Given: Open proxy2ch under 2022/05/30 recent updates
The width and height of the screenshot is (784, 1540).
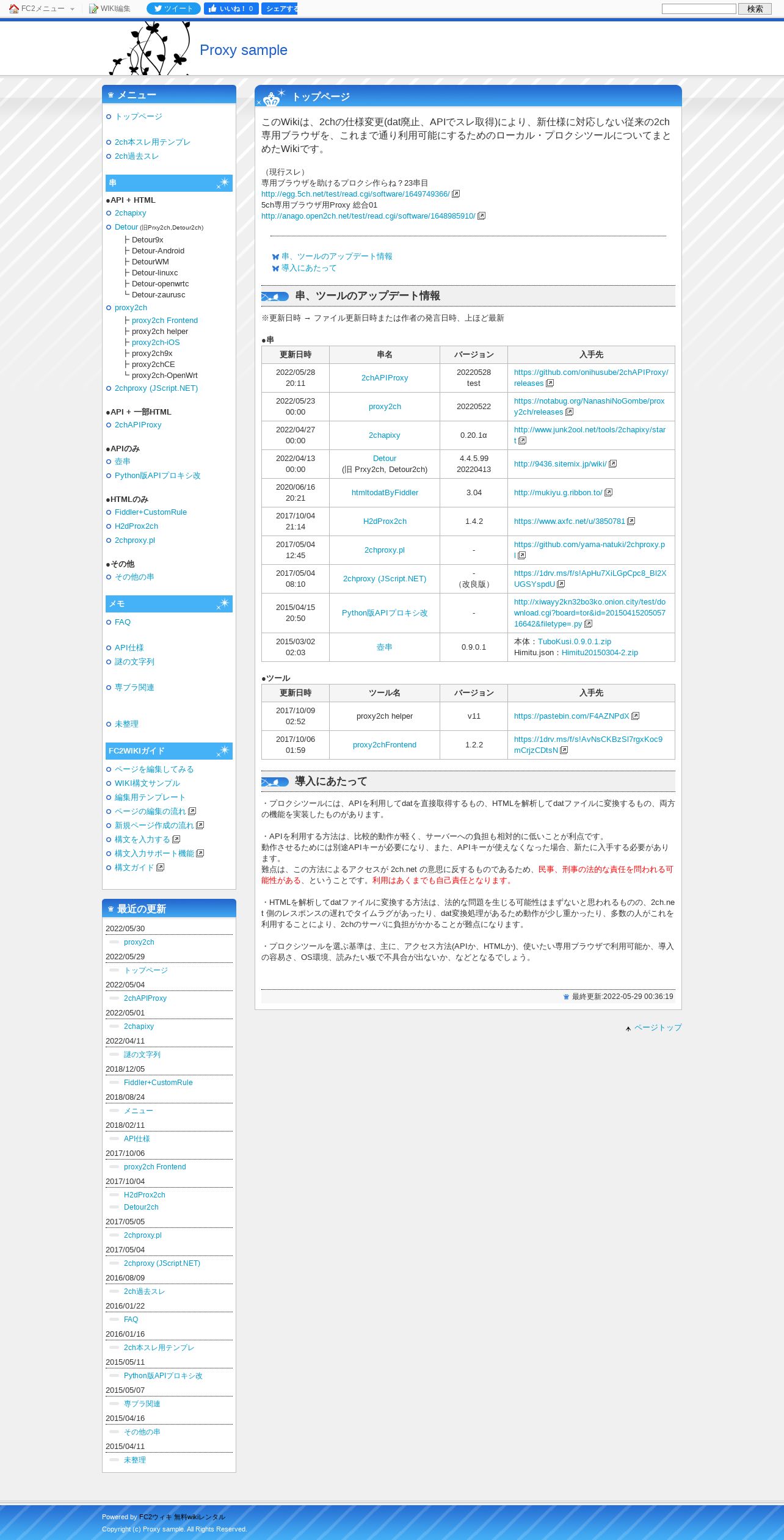Looking at the screenshot, I should pyautogui.click(x=139, y=942).
